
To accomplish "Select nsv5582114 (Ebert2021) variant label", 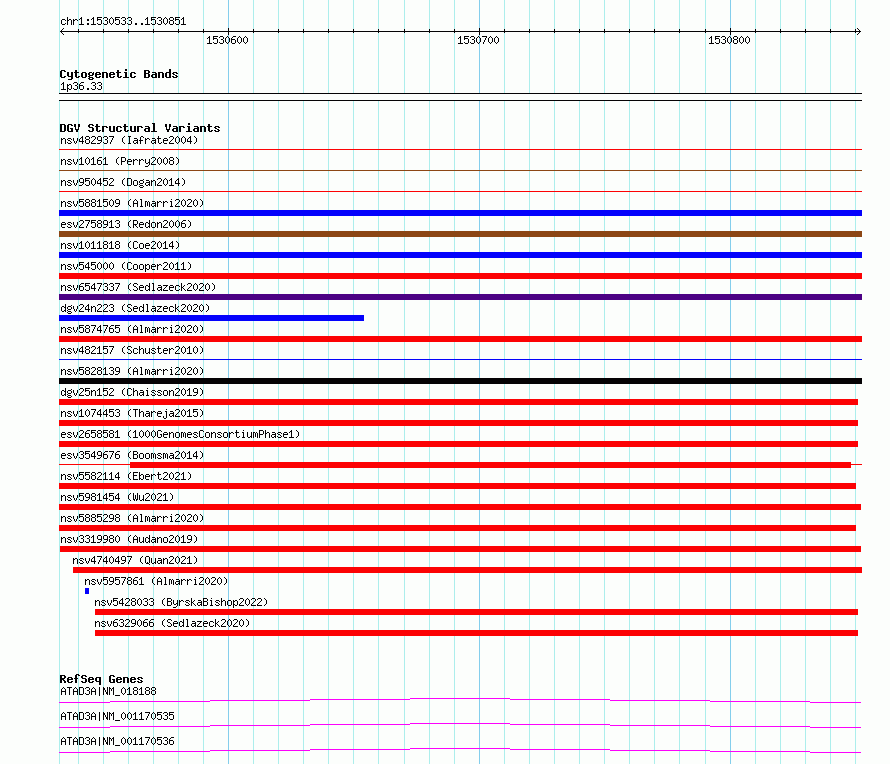I will (x=126, y=476).
